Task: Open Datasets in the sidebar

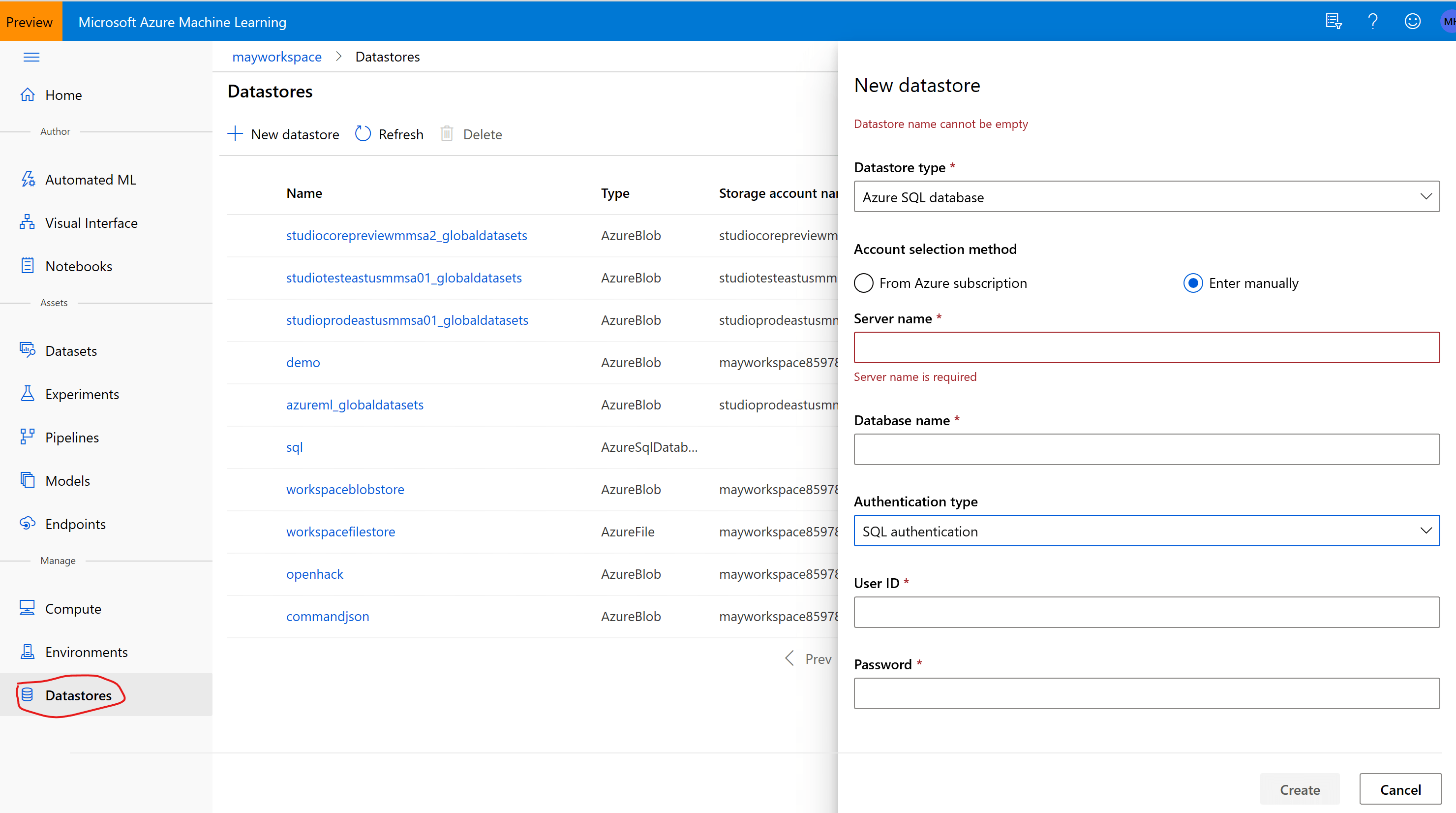Action: coord(71,351)
